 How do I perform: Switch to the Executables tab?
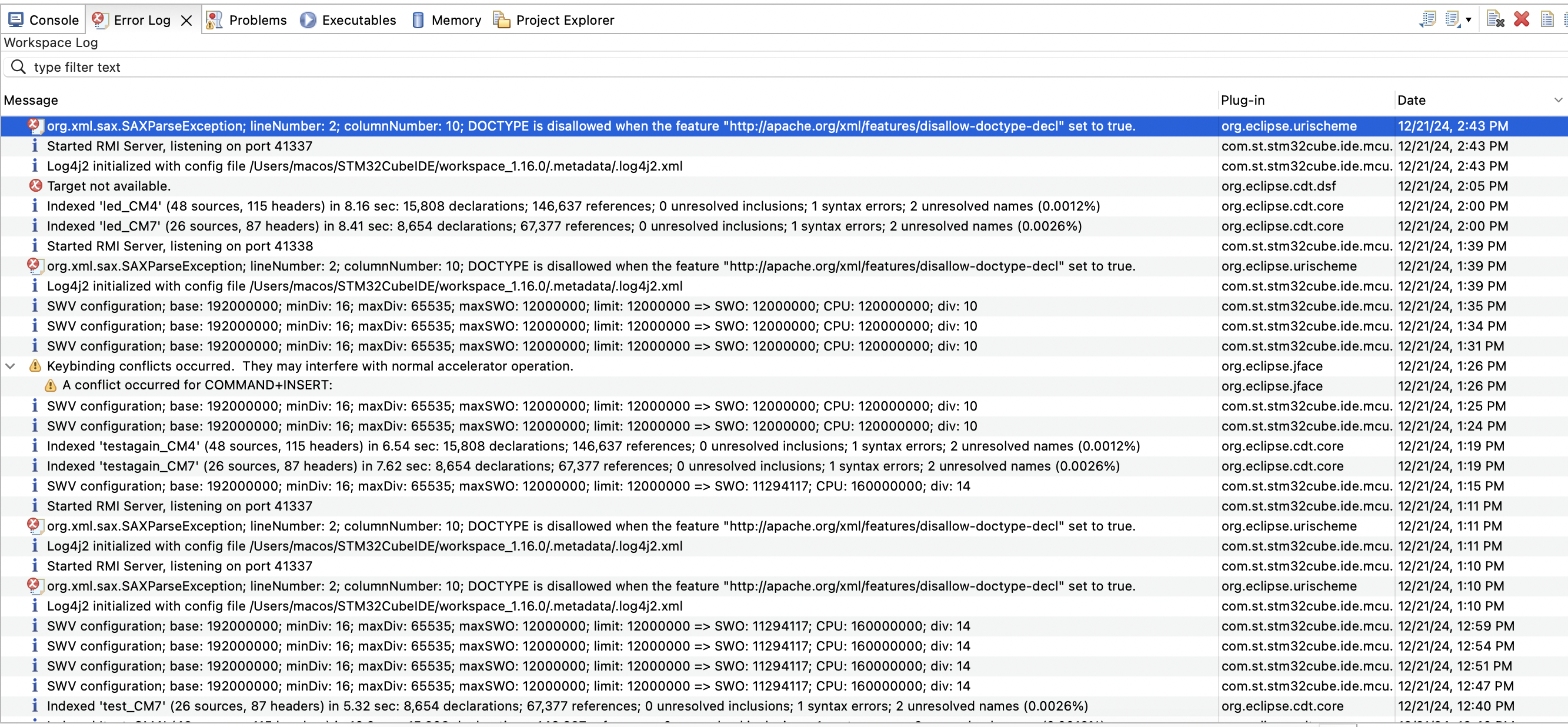[x=349, y=20]
